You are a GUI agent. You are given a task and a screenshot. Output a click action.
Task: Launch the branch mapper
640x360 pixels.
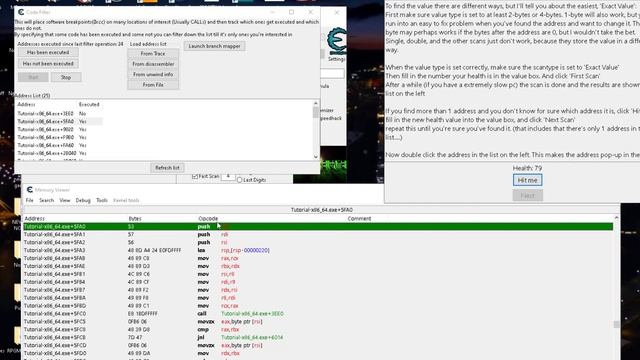coord(215,46)
